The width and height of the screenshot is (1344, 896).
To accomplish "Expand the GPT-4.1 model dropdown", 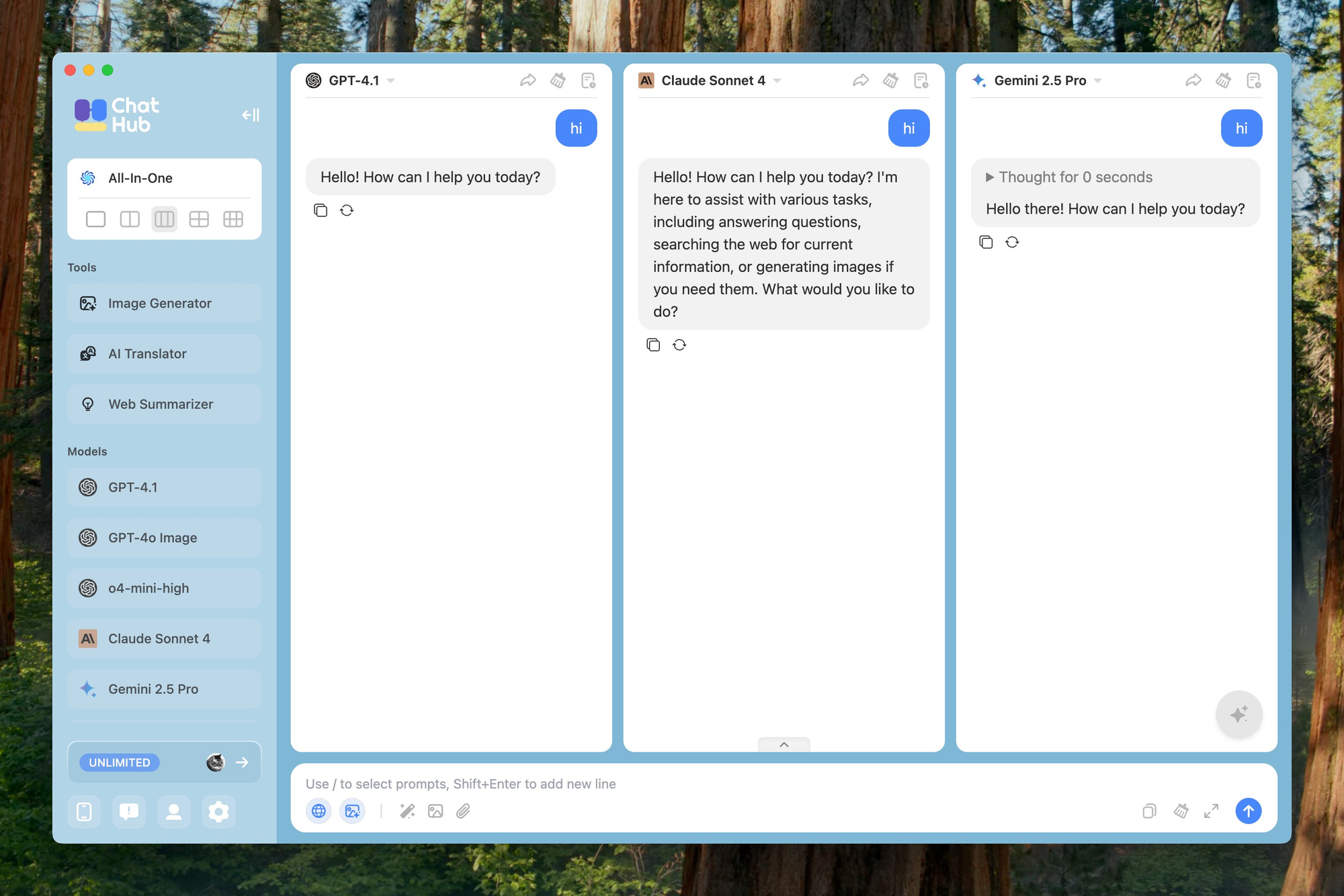I will point(390,81).
